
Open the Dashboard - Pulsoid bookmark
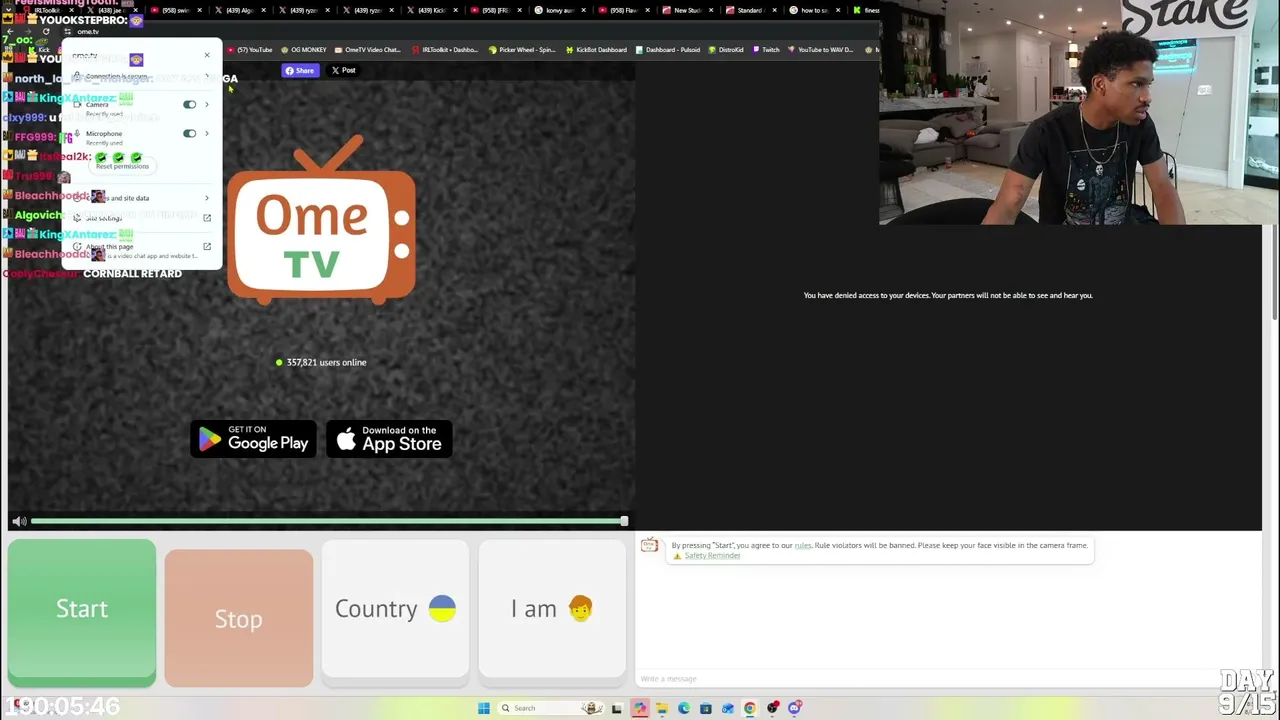[x=667, y=50]
